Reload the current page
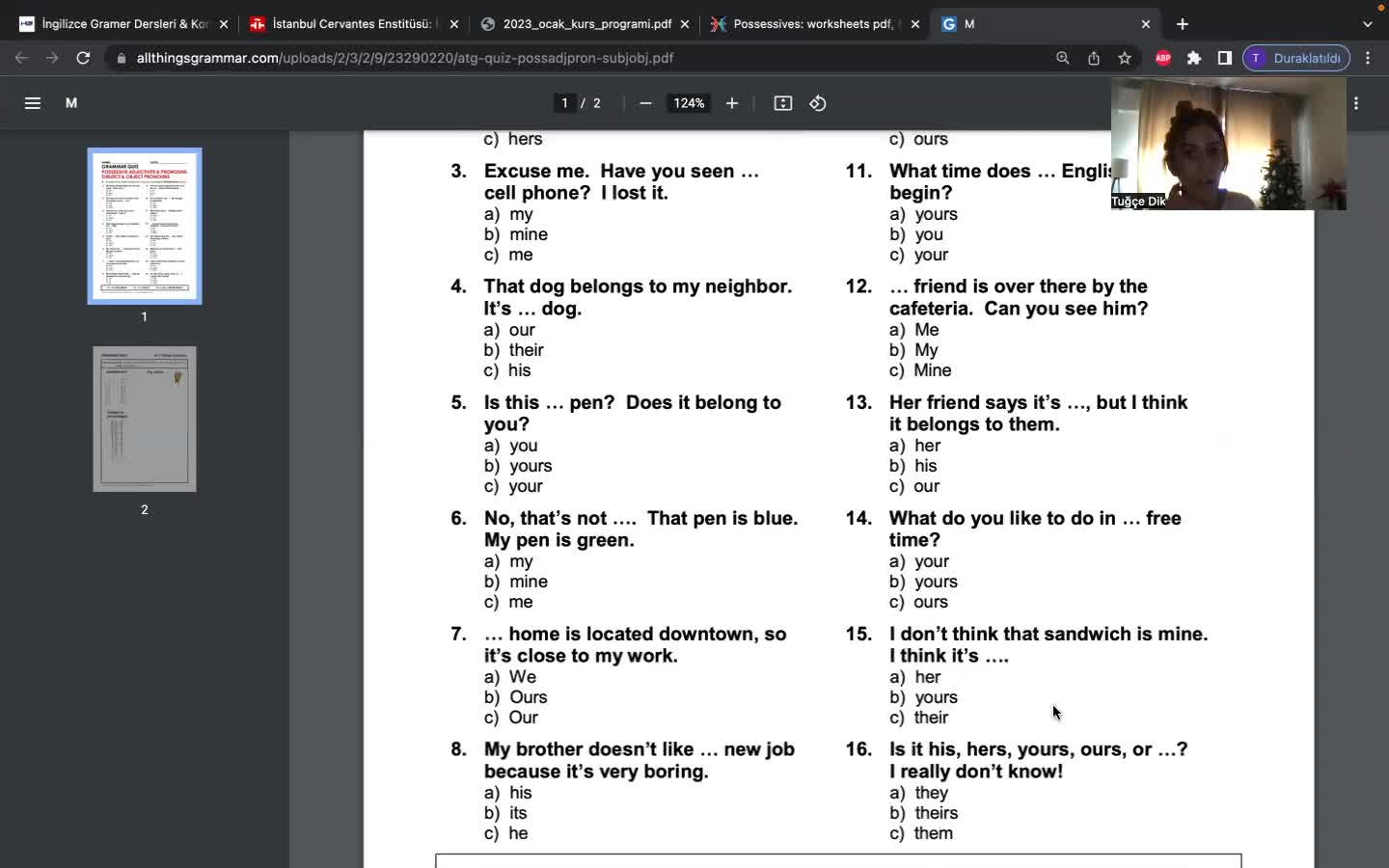This screenshot has height=868, width=1389. (83, 58)
